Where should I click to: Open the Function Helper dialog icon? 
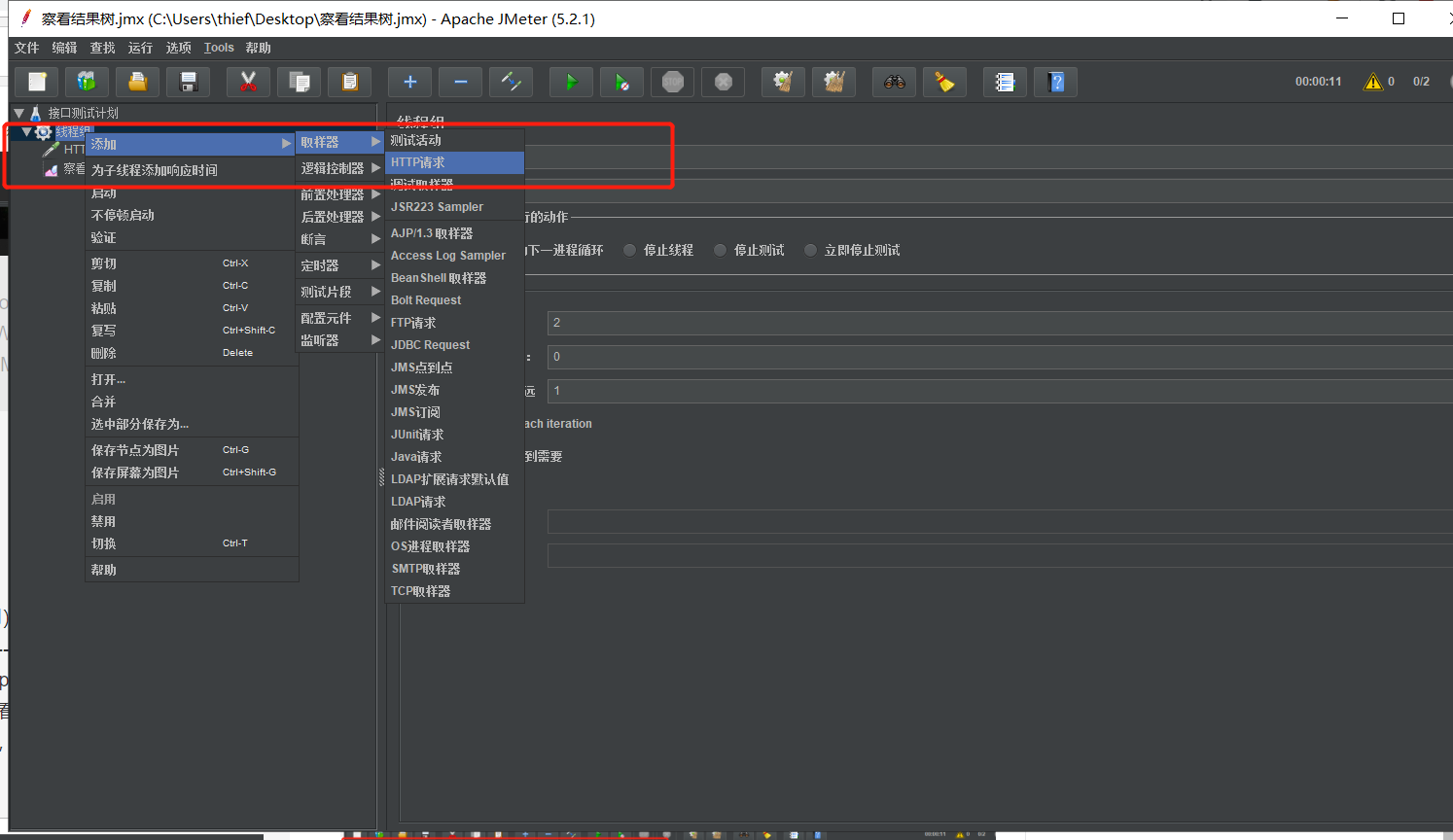[x=1006, y=82]
